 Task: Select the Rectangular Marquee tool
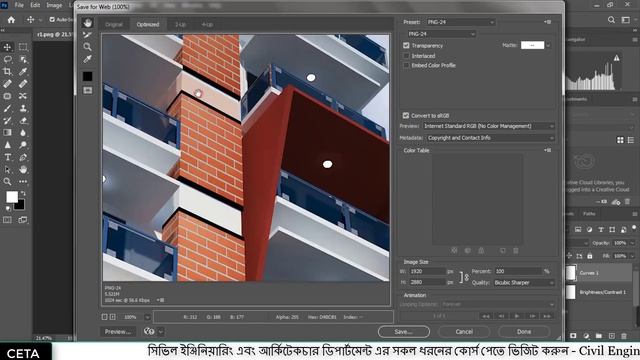pyautogui.click(x=23, y=47)
